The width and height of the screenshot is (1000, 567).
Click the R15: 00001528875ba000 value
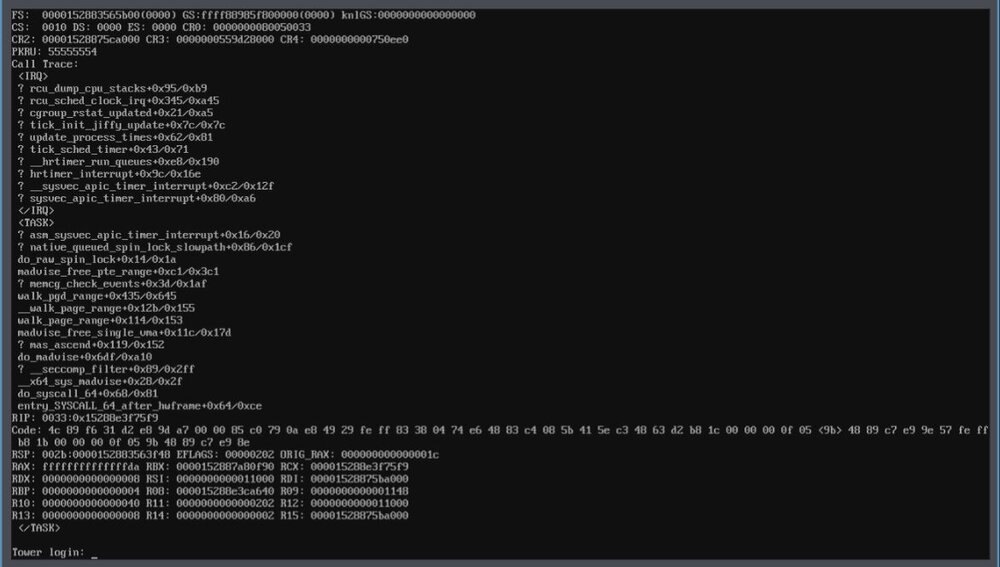344,515
